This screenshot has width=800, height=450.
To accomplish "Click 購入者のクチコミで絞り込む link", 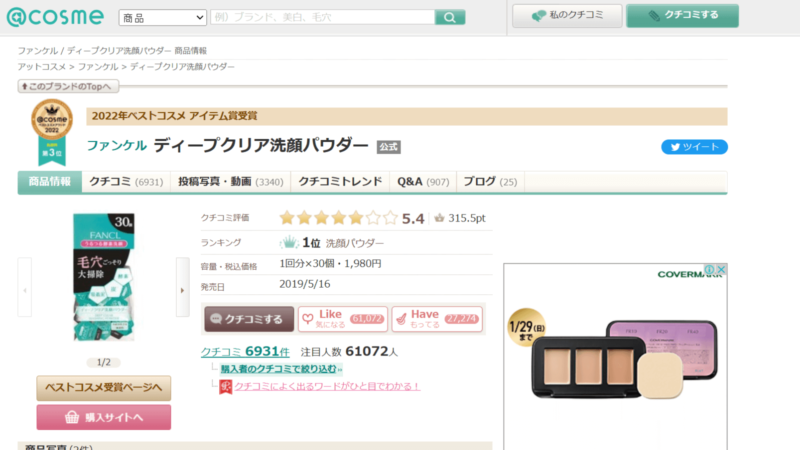I will [x=281, y=369].
